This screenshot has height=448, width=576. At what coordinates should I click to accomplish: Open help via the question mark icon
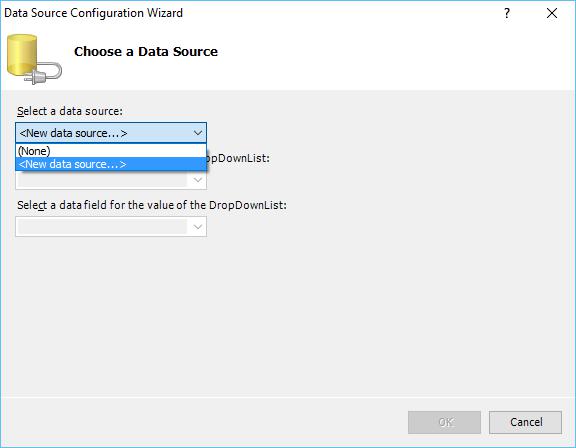click(x=507, y=14)
